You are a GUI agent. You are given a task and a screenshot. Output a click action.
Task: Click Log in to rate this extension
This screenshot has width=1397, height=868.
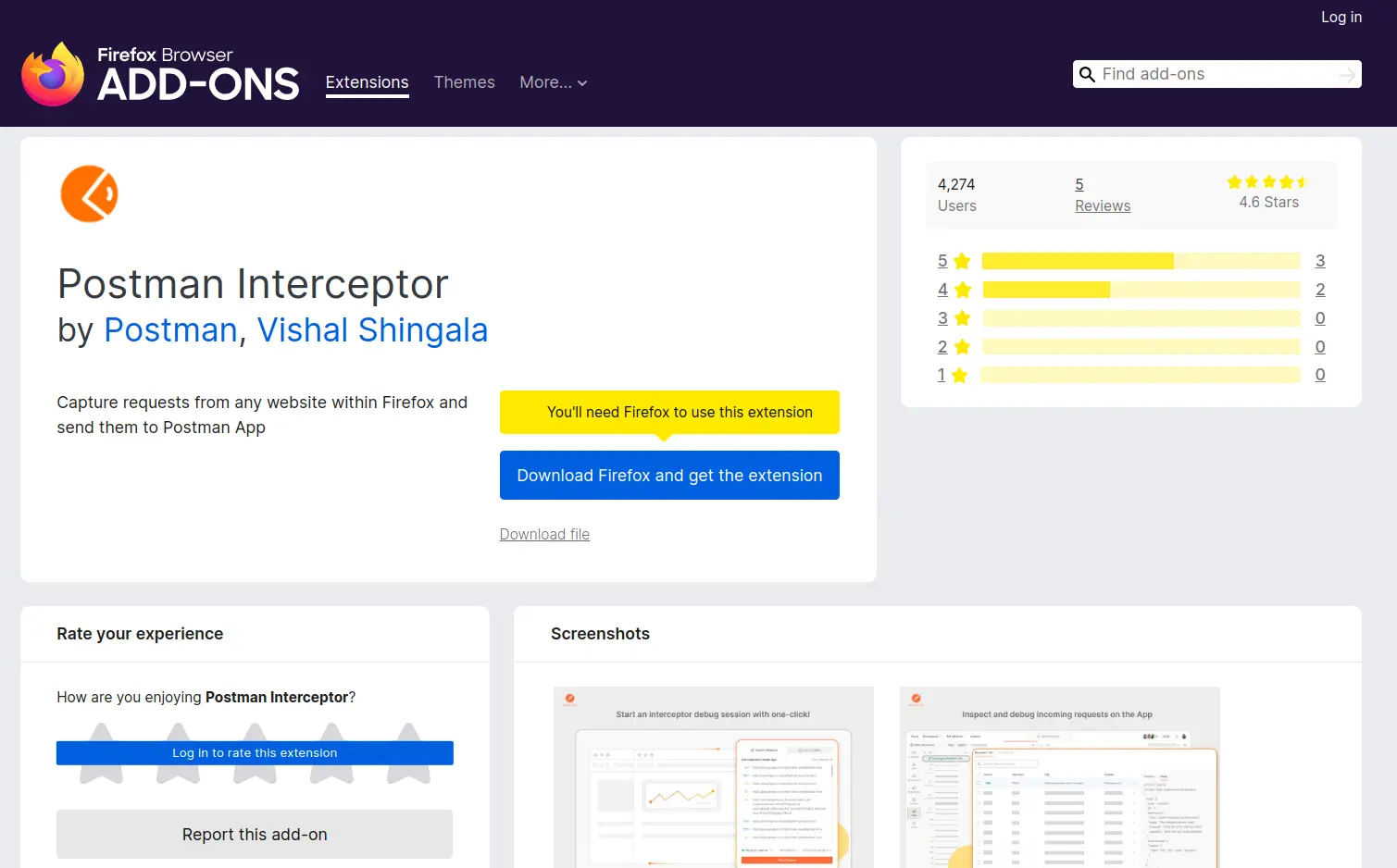click(x=255, y=753)
